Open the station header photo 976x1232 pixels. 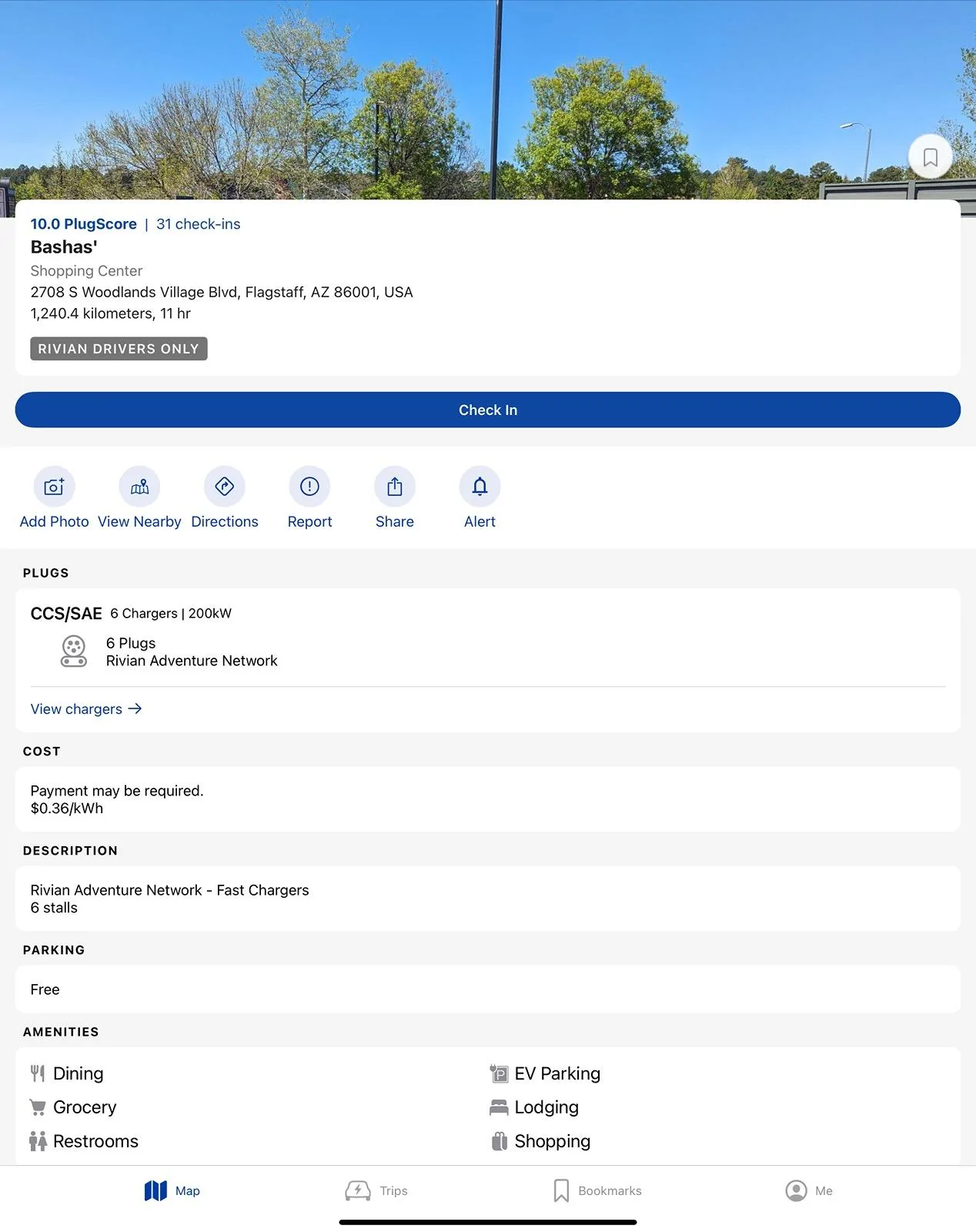tap(488, 100)
